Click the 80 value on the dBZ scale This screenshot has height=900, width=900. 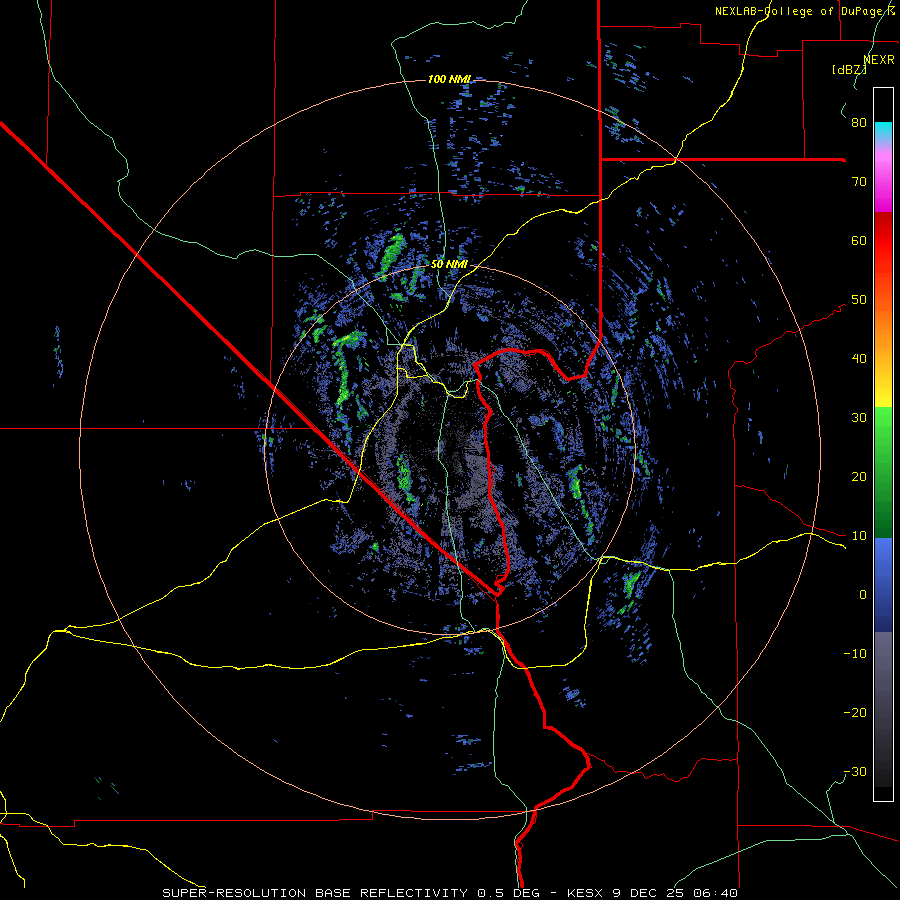coord(859,122)
